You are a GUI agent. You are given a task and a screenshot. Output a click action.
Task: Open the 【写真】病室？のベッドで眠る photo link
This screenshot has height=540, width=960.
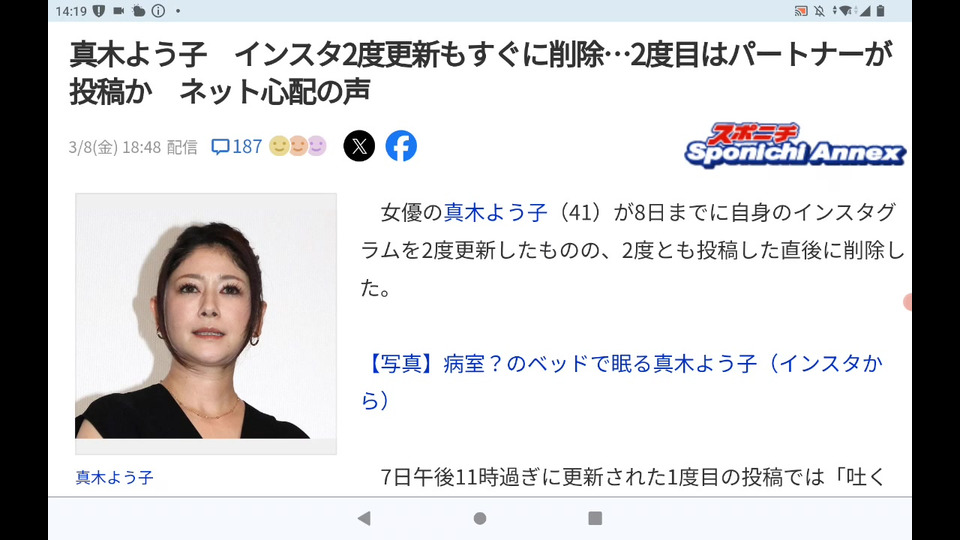coord(621,381)
